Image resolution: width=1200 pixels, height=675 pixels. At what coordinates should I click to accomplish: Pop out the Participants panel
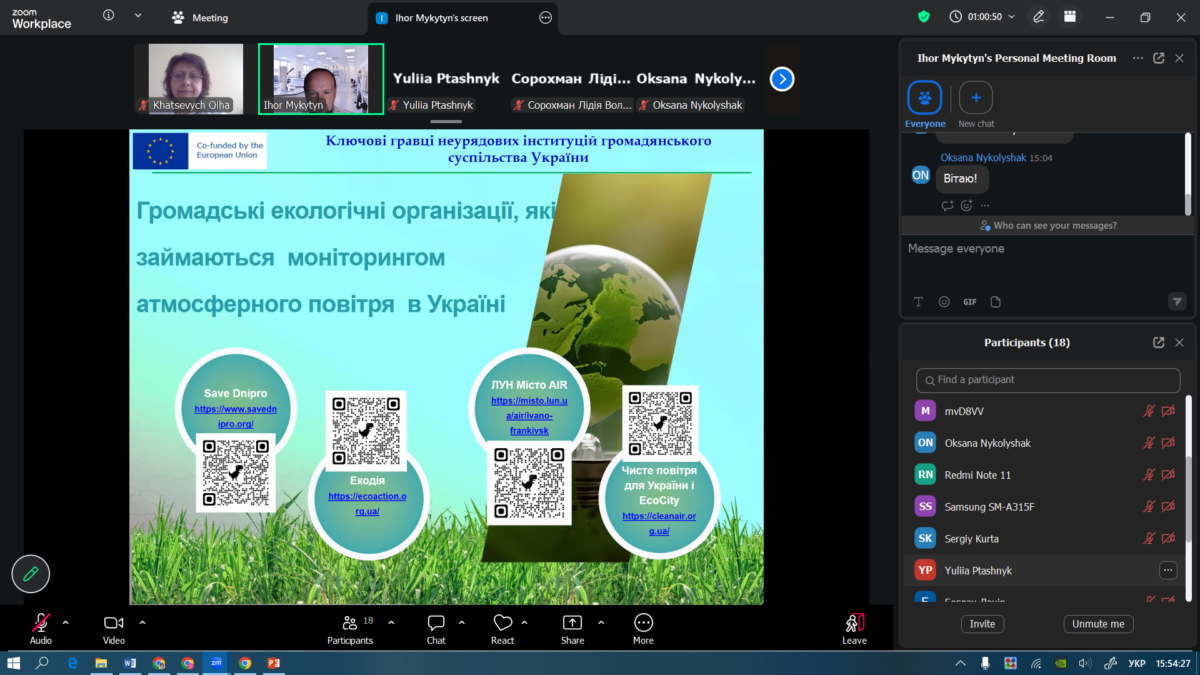tap(1159, 342)
